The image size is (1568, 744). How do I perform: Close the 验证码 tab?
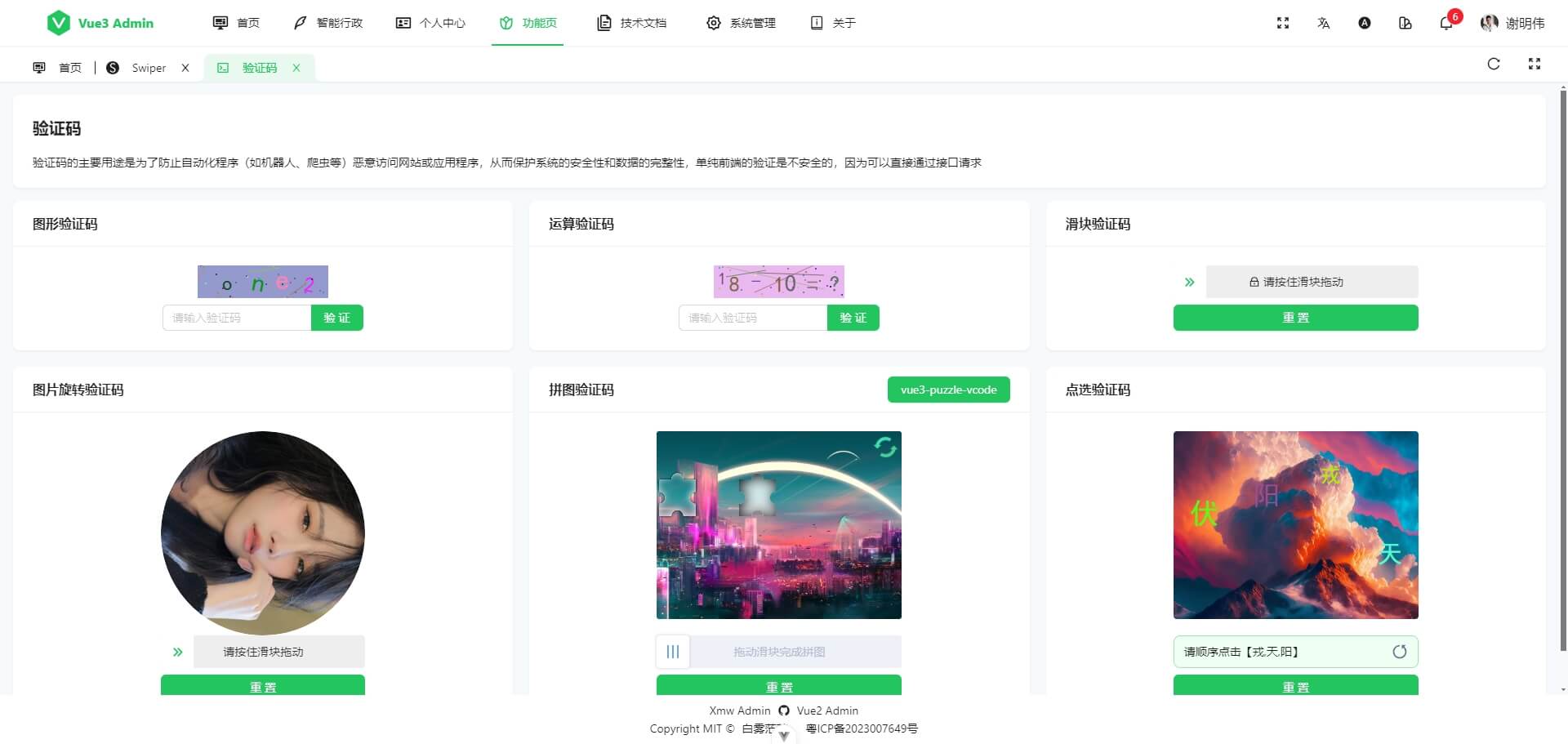click(x=296, y=68)
